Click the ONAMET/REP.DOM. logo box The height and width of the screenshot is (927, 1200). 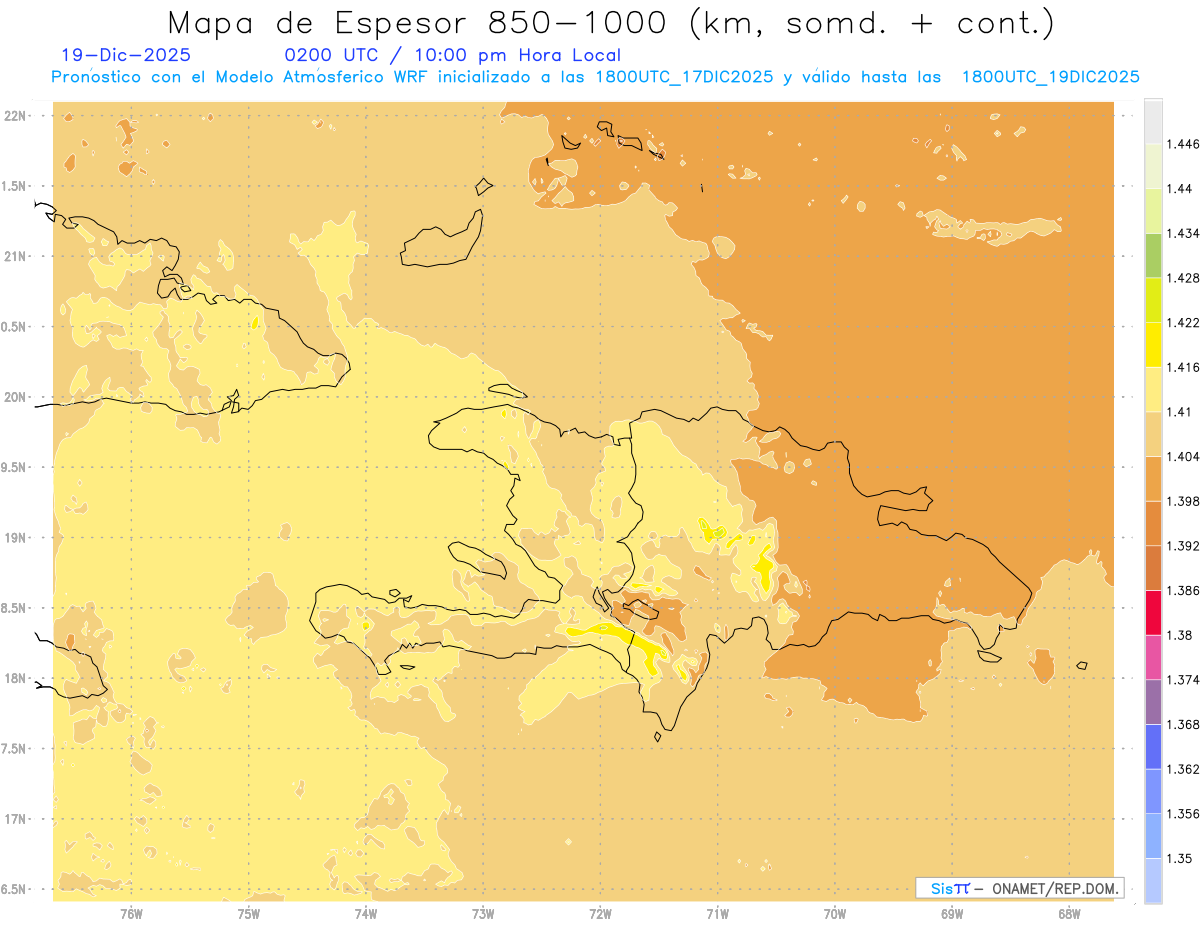click(1020, 888)
